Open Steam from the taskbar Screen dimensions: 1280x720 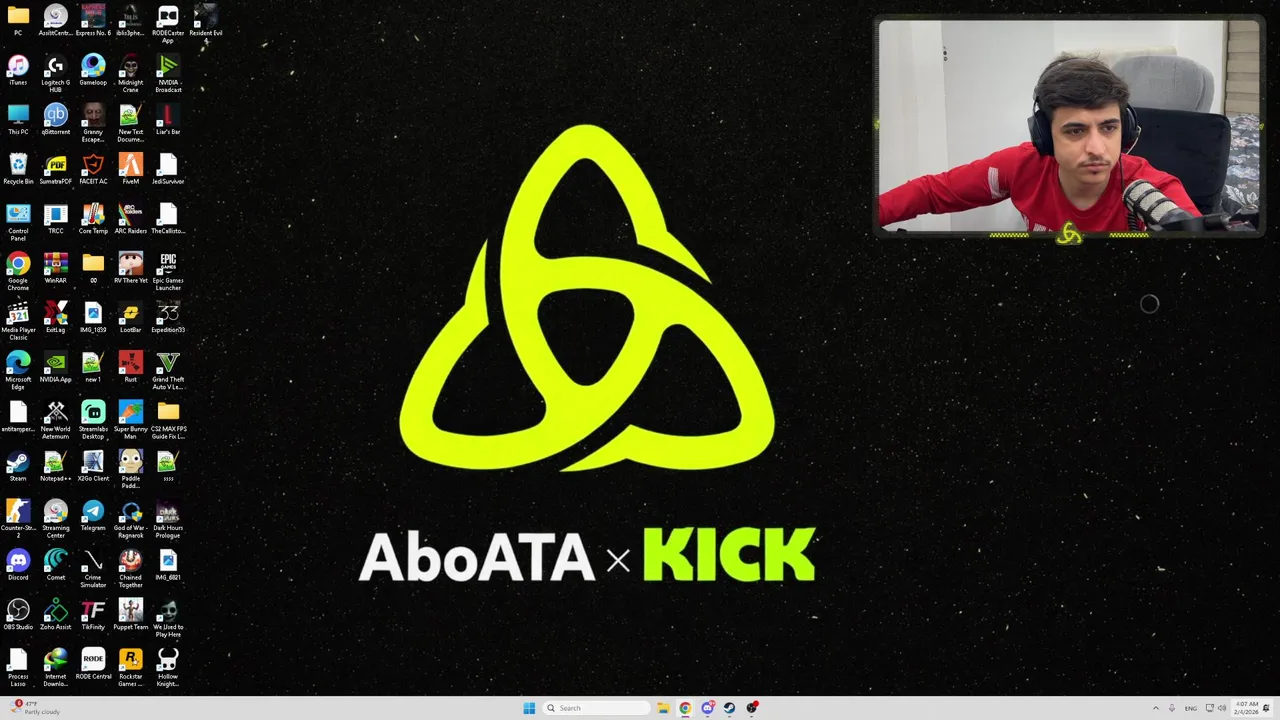730,708
